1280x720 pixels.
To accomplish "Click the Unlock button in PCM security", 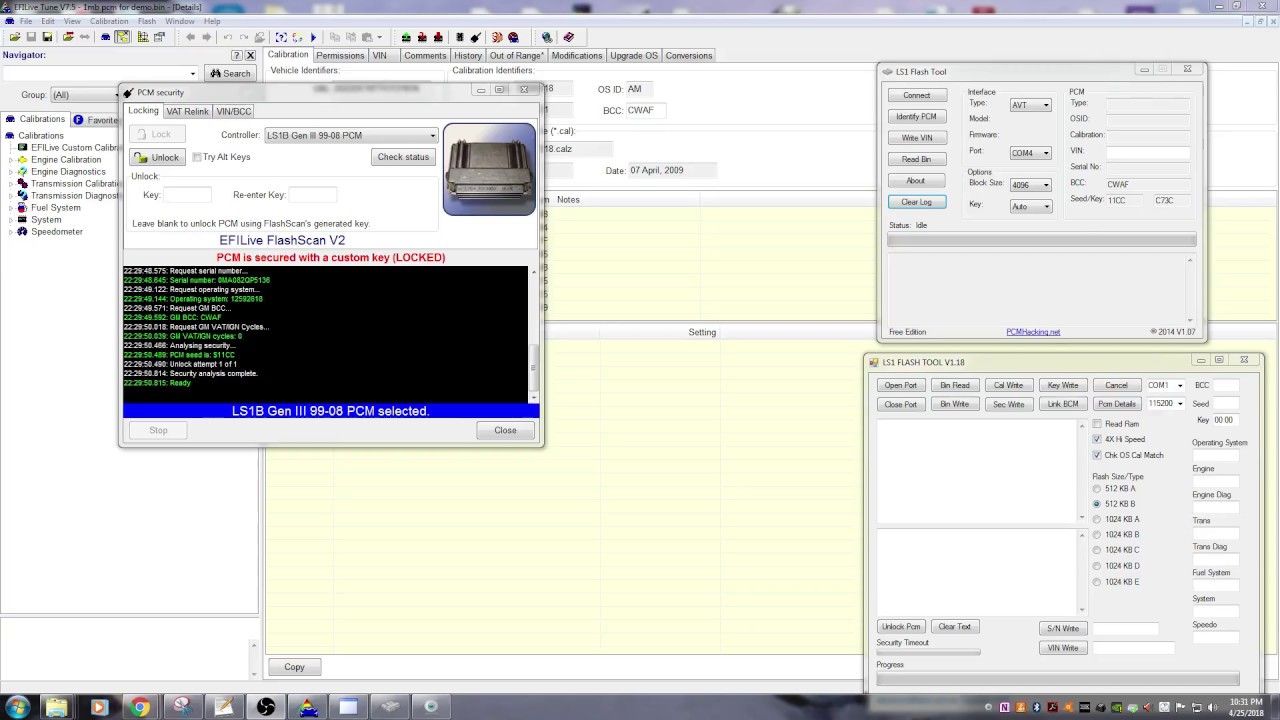I will tap(157, 157).
